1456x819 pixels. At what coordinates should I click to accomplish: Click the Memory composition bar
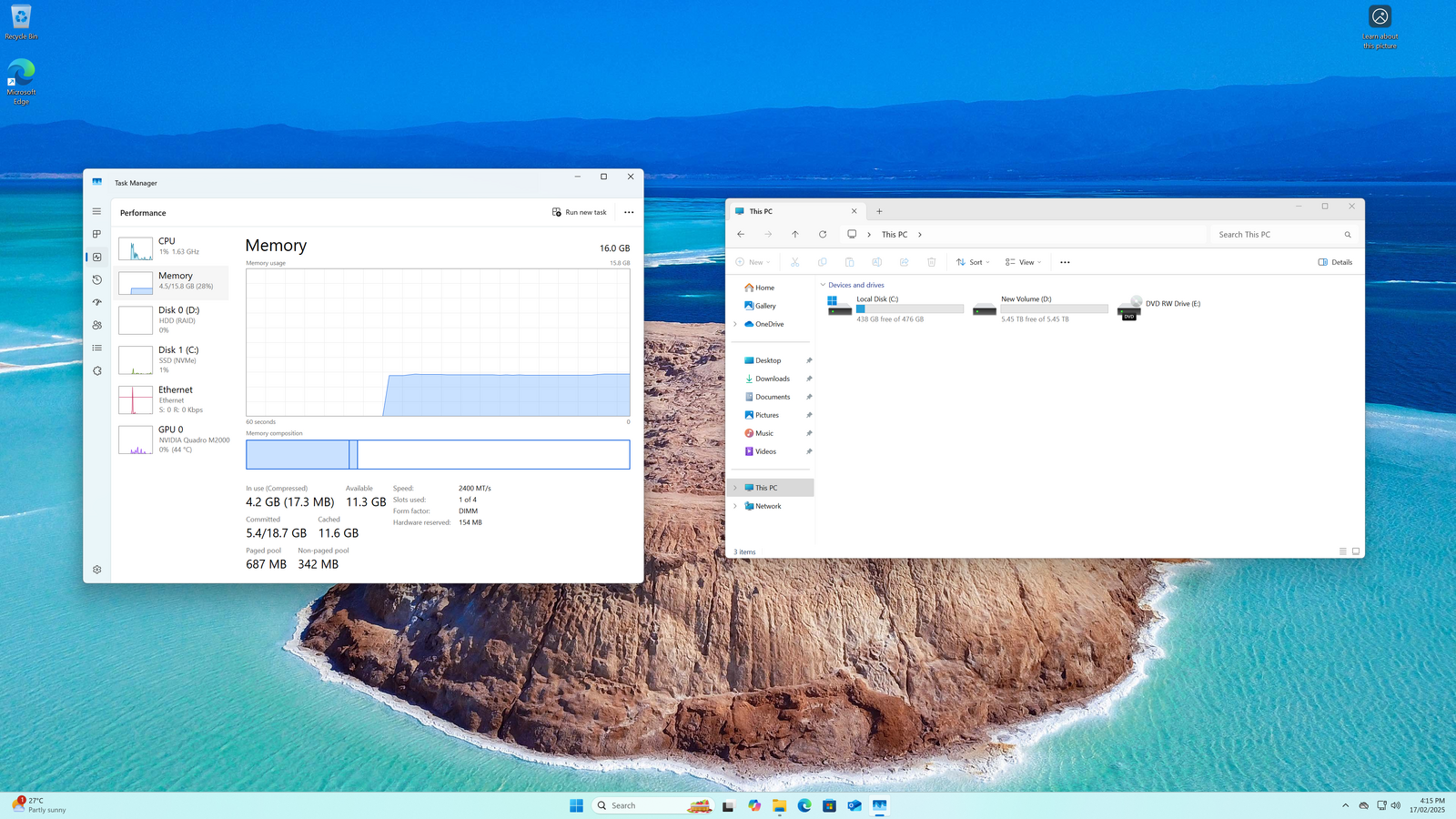point(437,454)
